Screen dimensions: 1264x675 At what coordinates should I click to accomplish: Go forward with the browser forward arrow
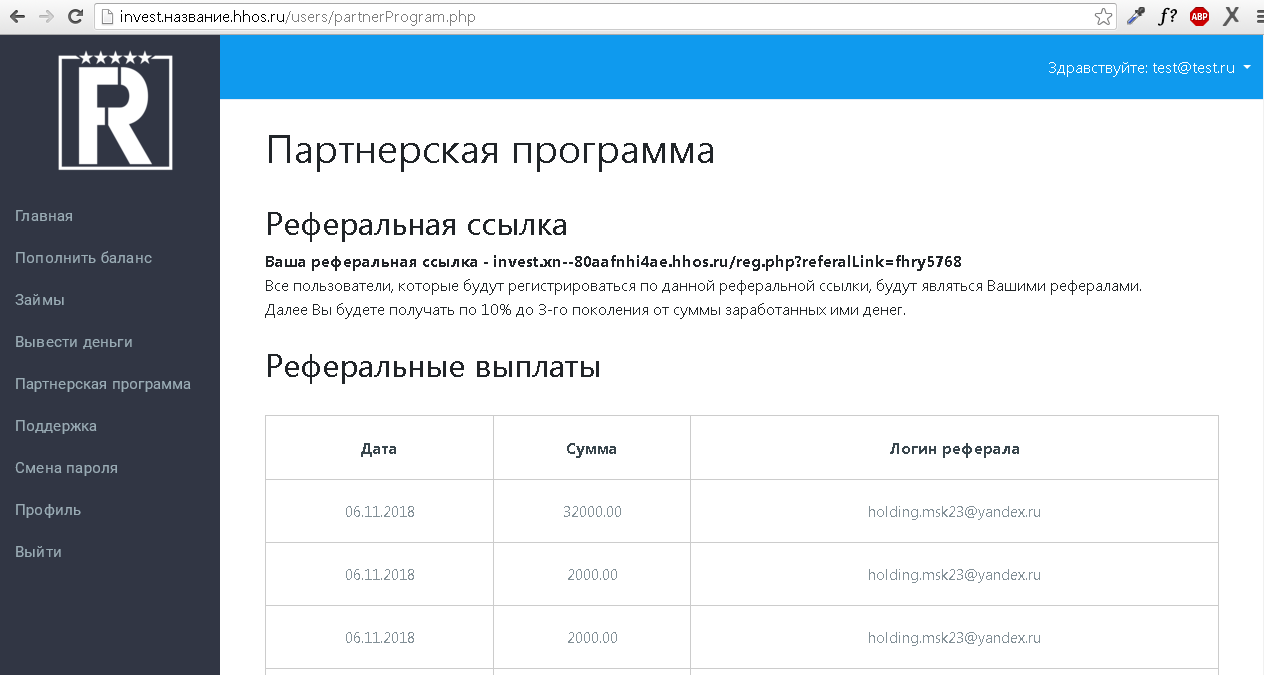(46, 16)
